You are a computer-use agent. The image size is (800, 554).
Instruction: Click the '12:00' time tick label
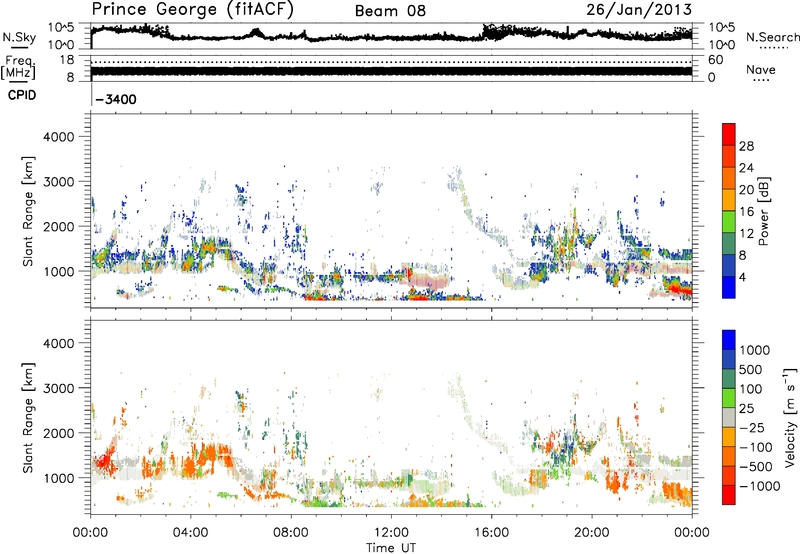coord(391,533)
